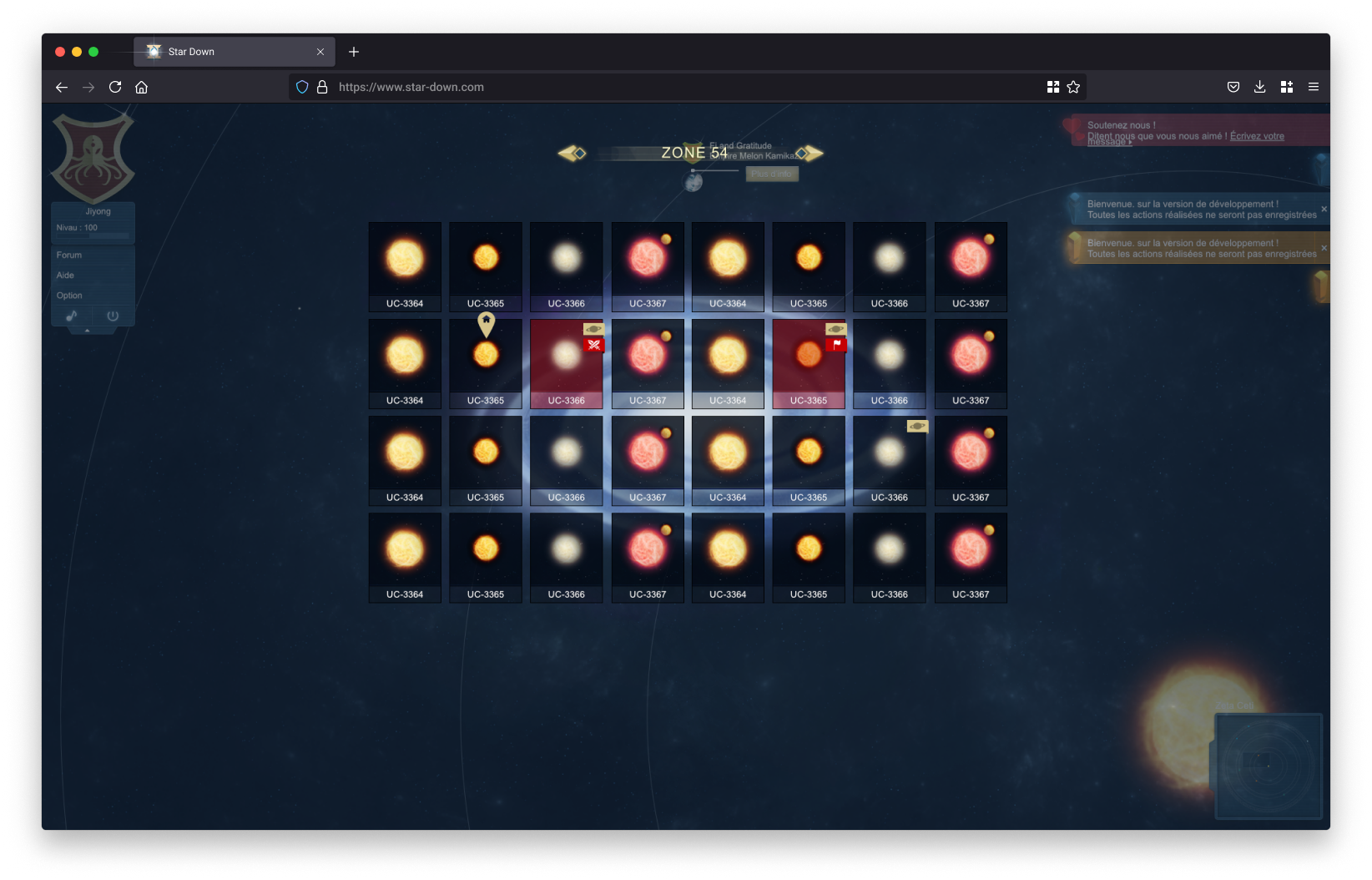Open the browser extensions panel

tap(1286, 87)
